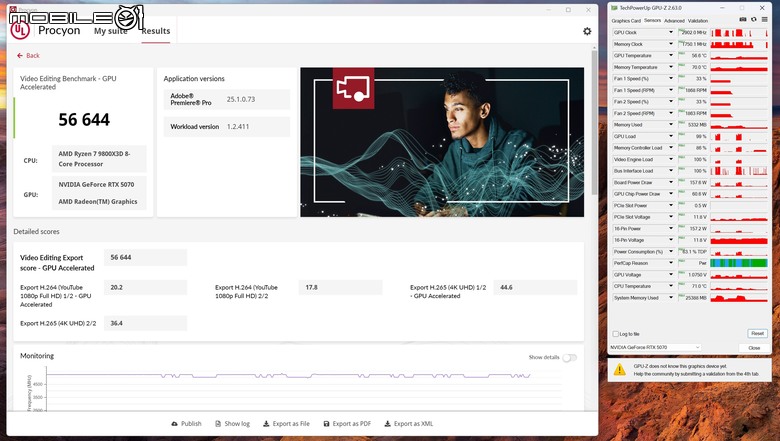Open GPU Temperature sensor dropdown
The height and width of the screenshot is (441, 780).
pos(671,56)
